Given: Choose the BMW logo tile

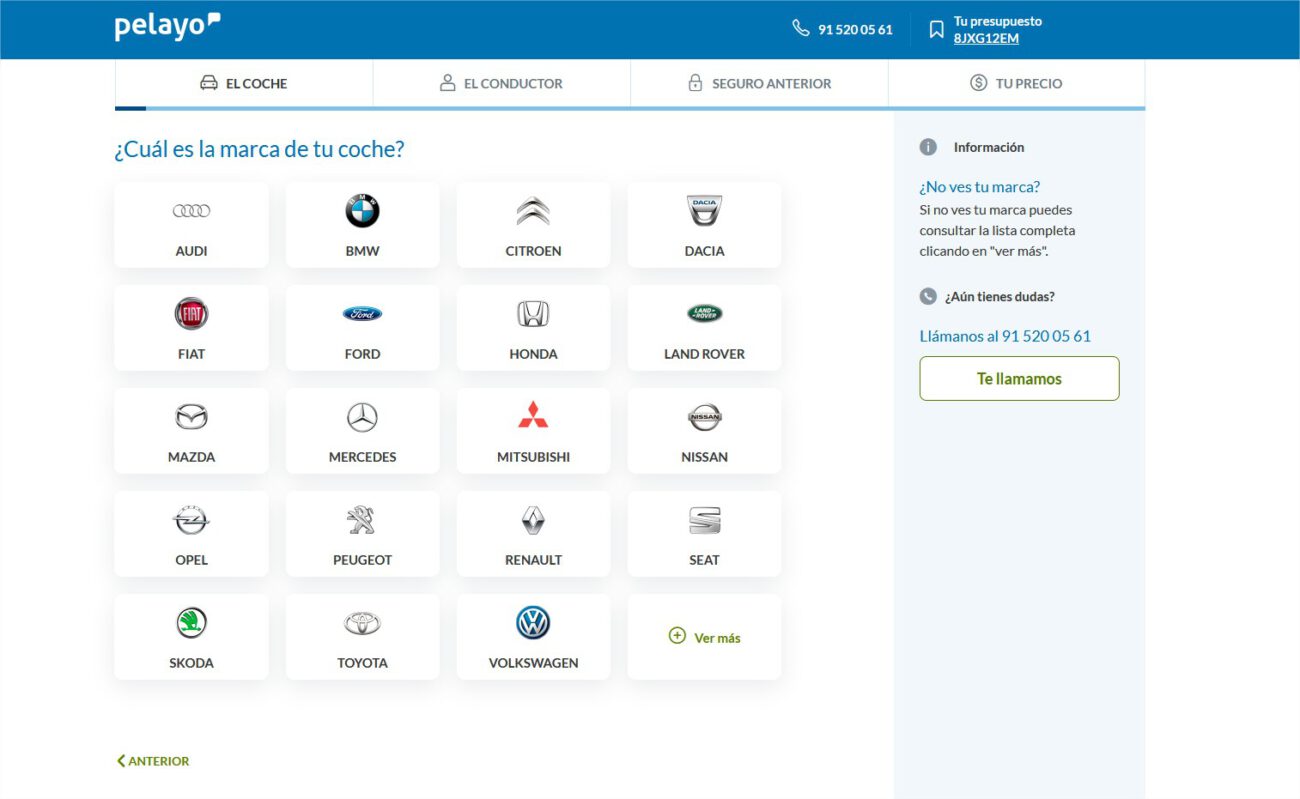Looking at the screenshot, I should [x=362, y=211].
